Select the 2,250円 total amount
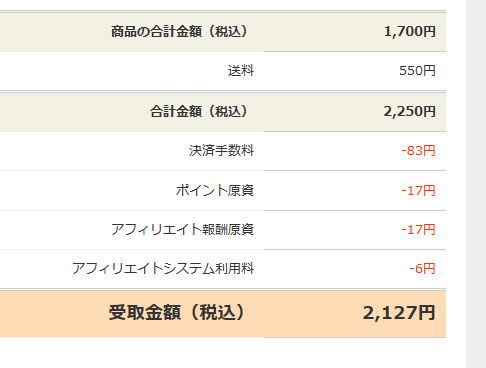 pyautogui.click(x=409, y=111)
